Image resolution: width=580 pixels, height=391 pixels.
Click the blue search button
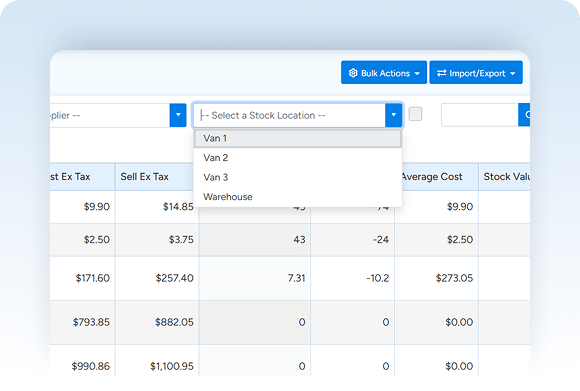(524, 115)
